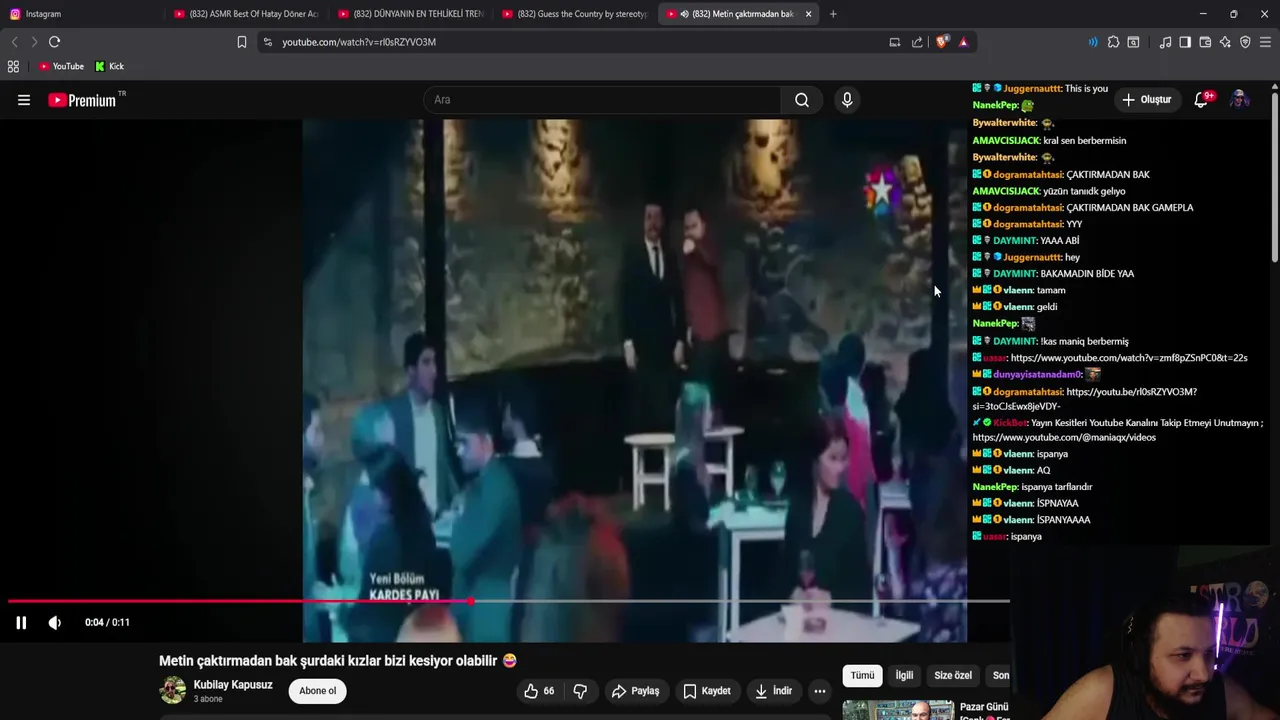Reload the current page
The width and height of the screenshot is (1280, 720).
(55, 42)
